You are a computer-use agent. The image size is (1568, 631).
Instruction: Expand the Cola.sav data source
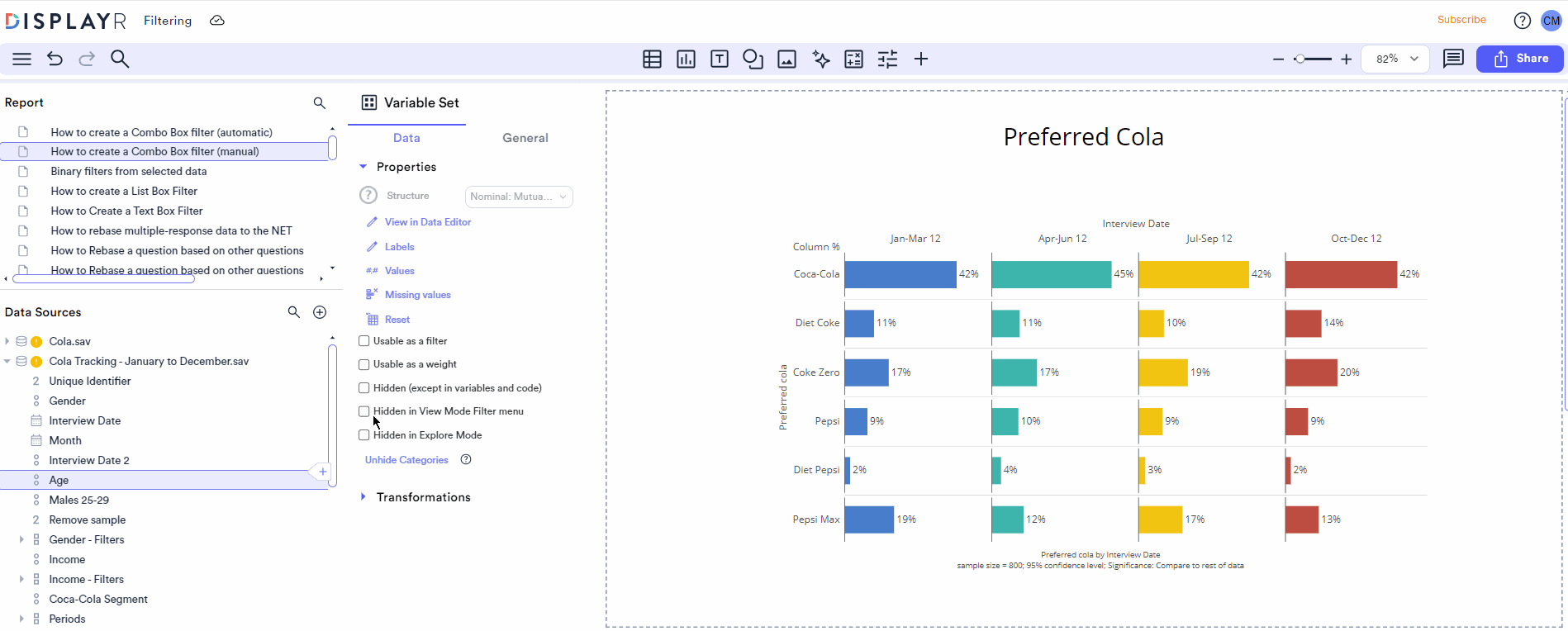coord(7,341)
